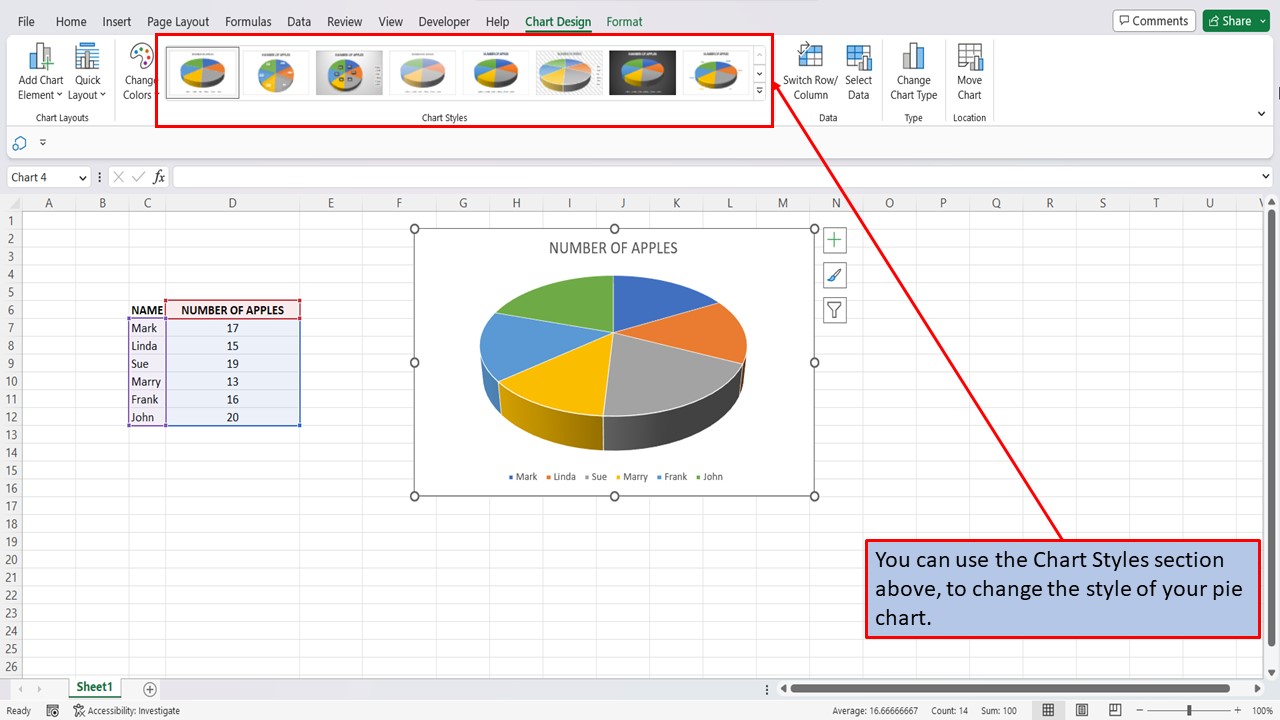Click the Chart Elements plus icon beside the chart

[x=834, y=239]
